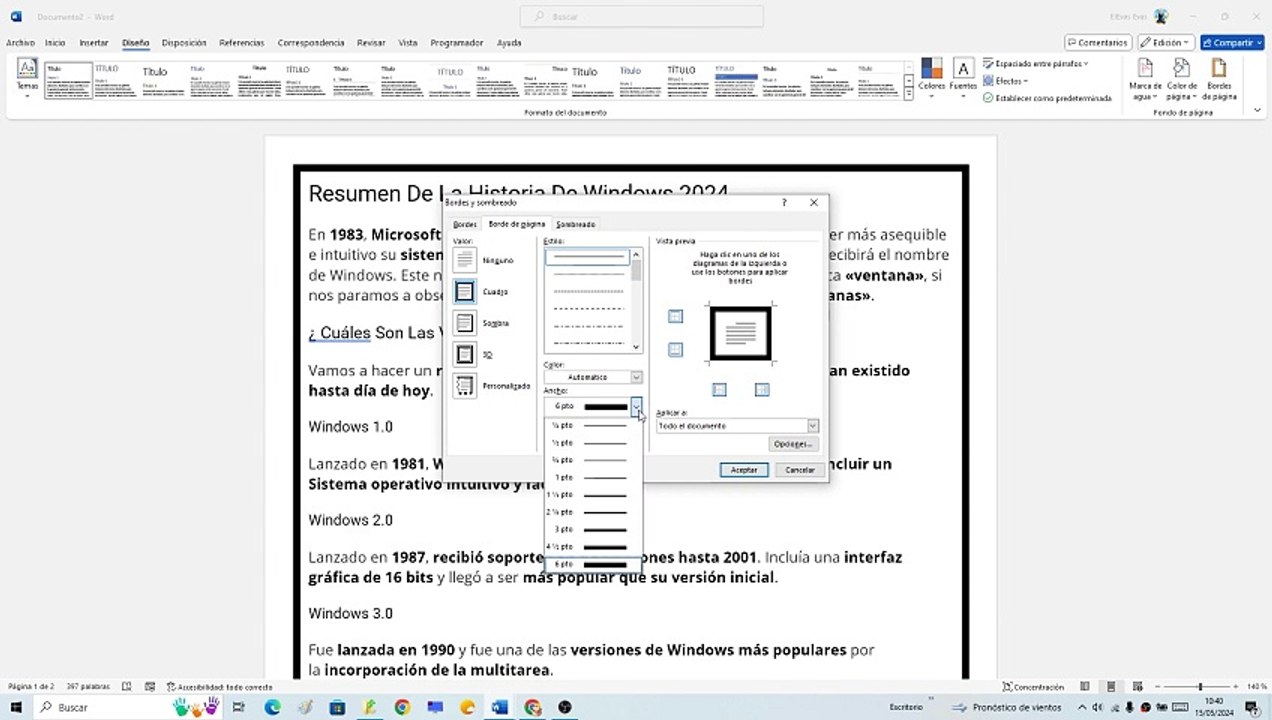Click Establecer como predeterminada

point(1047,98)
